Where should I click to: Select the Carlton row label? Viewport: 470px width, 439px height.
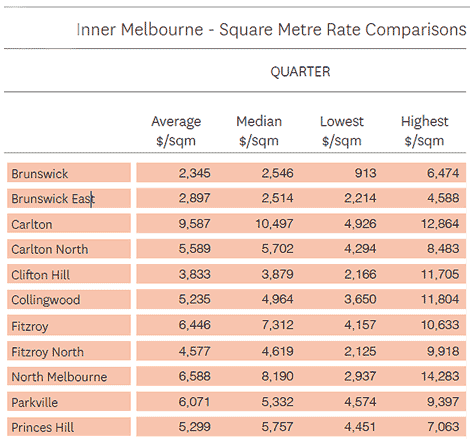[69, 224]
